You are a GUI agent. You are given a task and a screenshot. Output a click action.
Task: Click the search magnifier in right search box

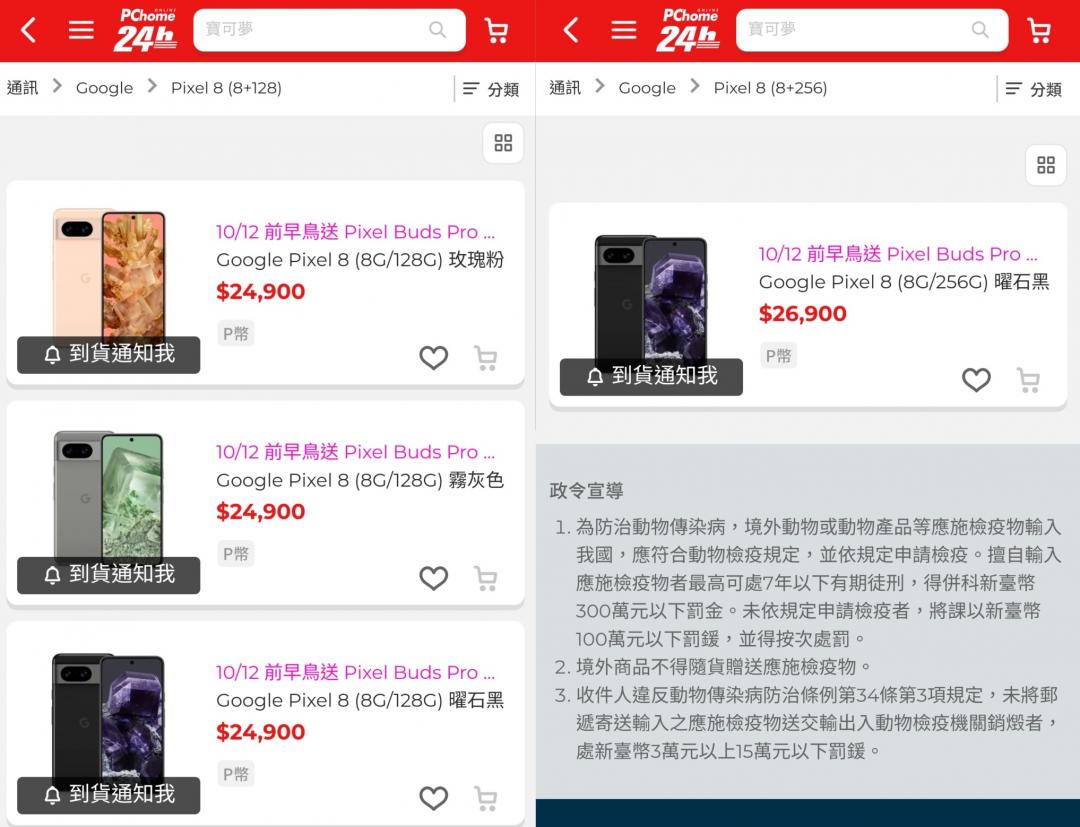tap(979, 30)
